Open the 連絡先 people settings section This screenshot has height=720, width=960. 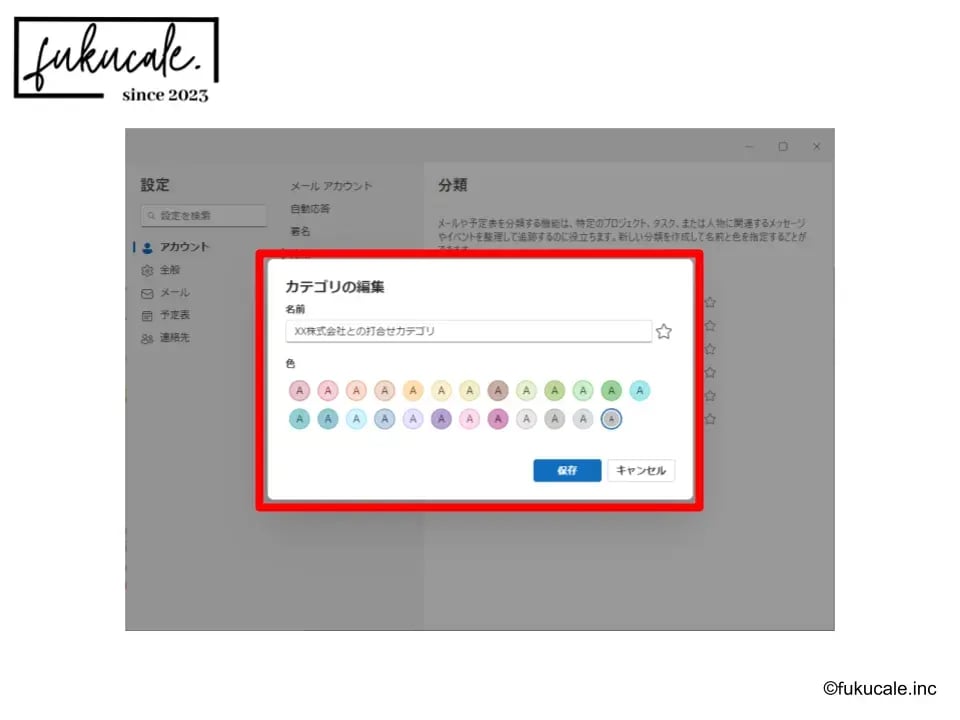point(165,337)
